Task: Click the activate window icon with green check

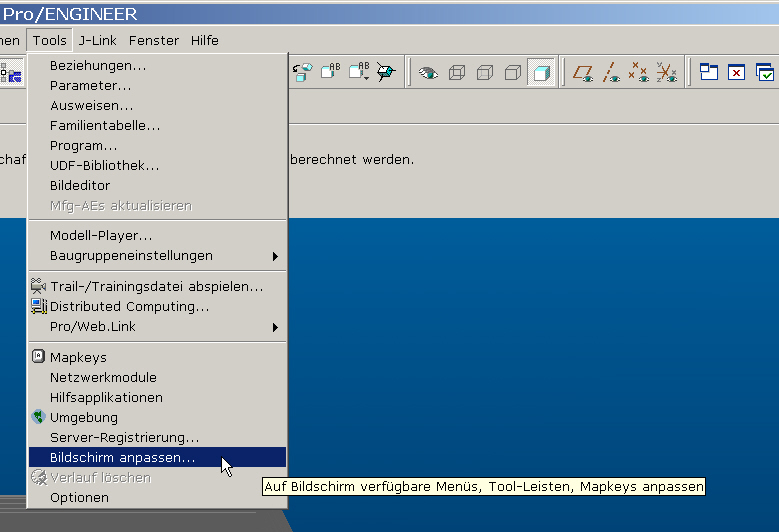Action: (x=765, y=73)
